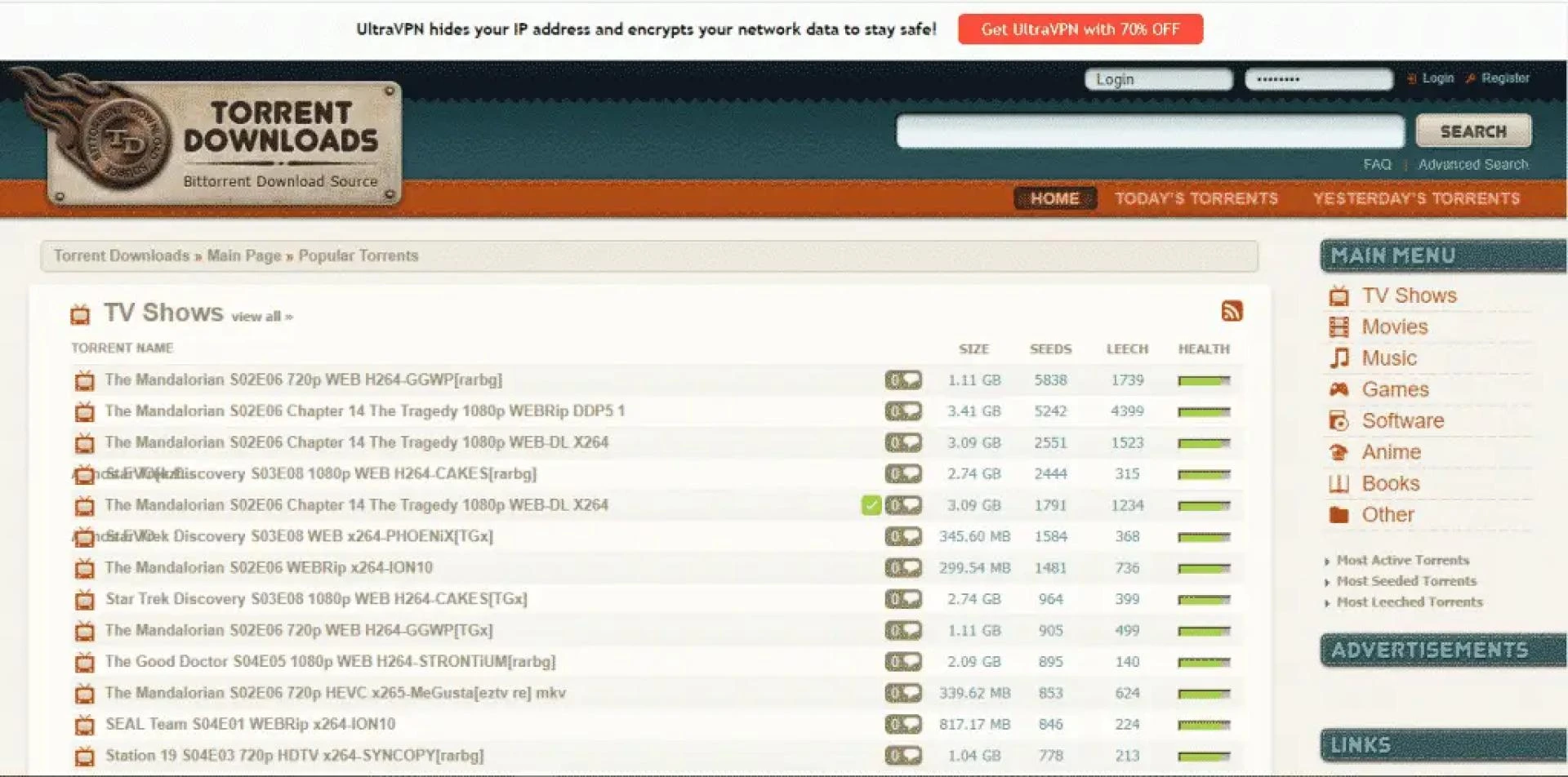Select the Movies icon in the Main Menu
Viewport: 1568px width, 777px height.
point(1339,326)
